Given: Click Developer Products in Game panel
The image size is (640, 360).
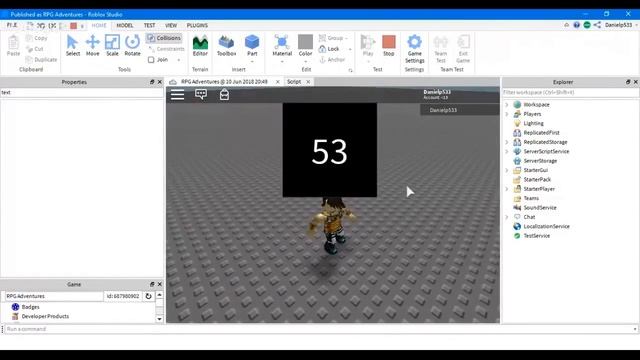Looking at the screenshot, I should [45, 316].
